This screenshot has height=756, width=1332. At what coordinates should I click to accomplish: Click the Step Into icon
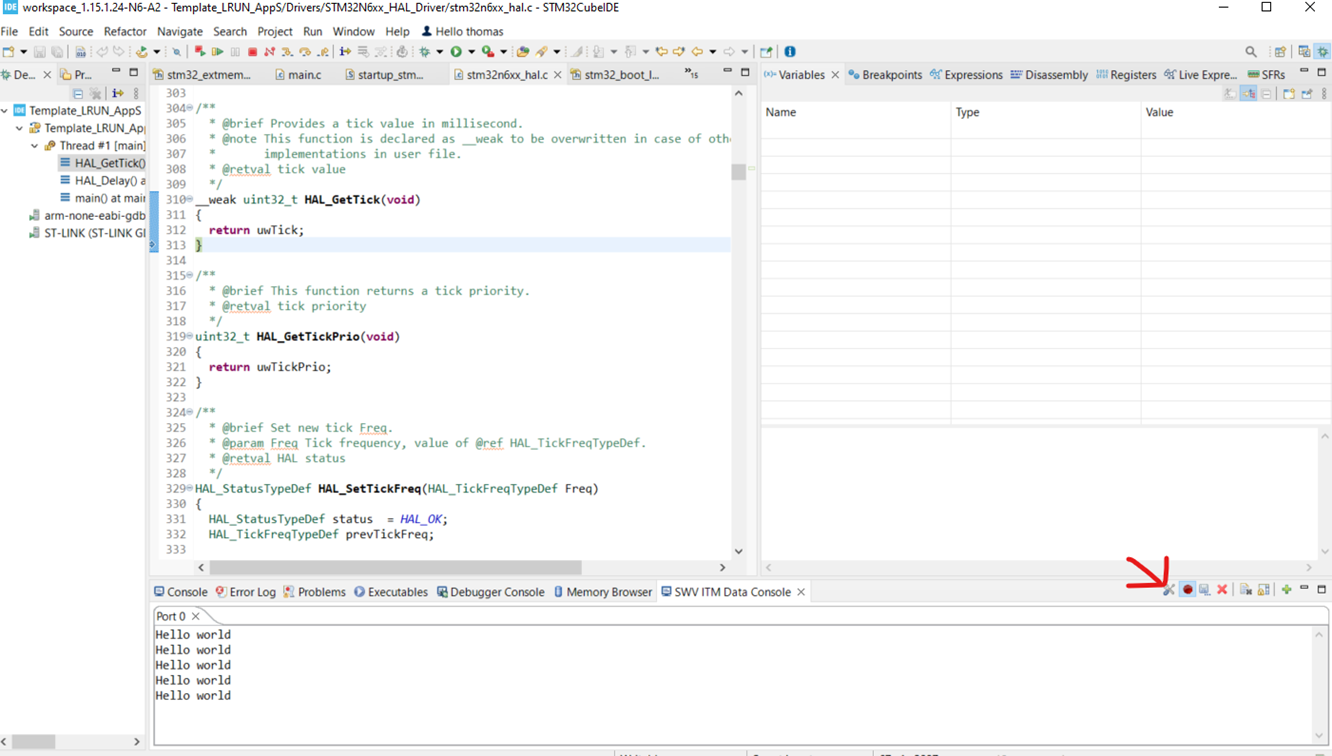click(287, 51)
